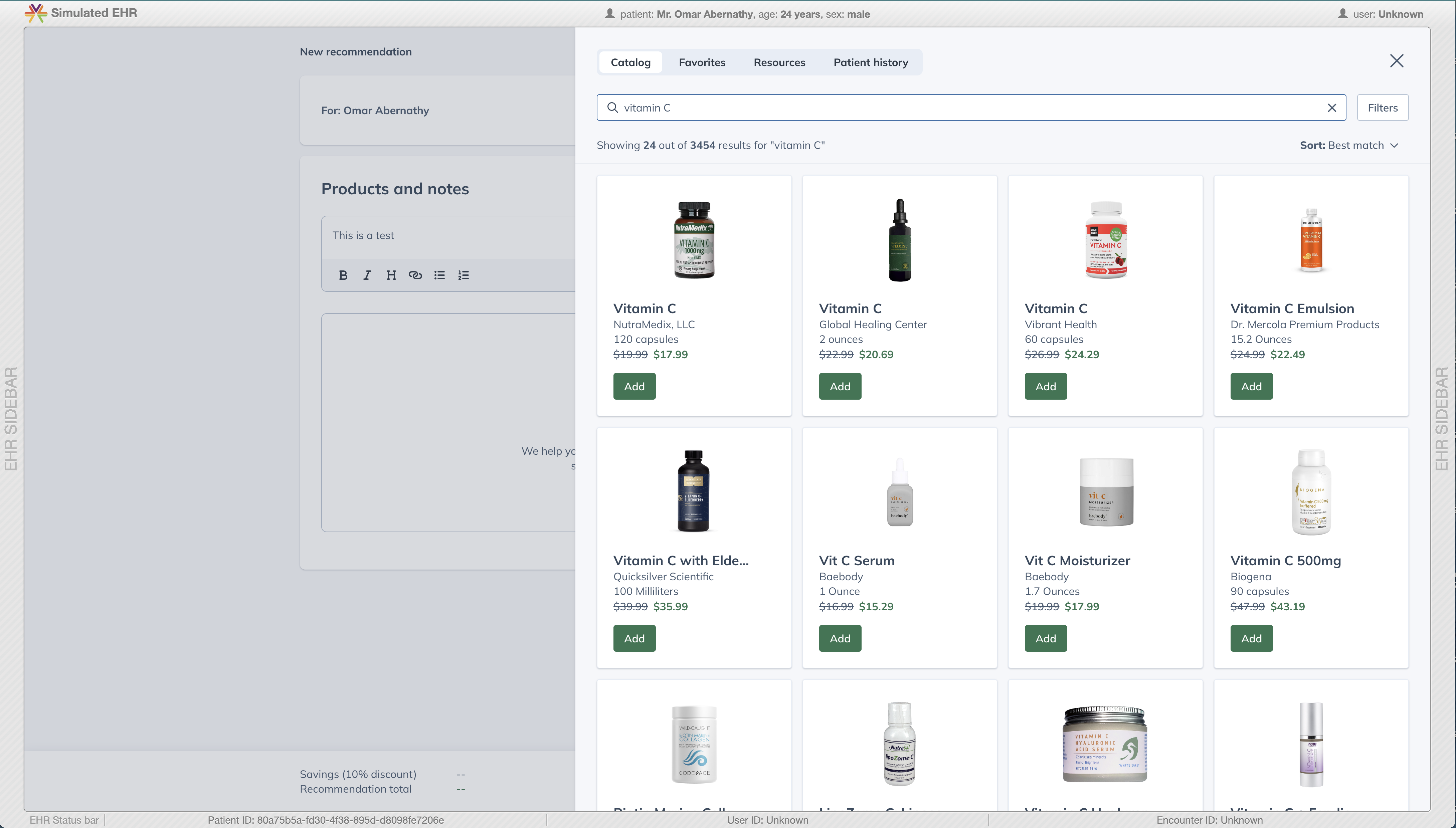Toggle bold formatting in notes editor
Image resolution: width=1456 pixels, height=828 pixels.
343,275
